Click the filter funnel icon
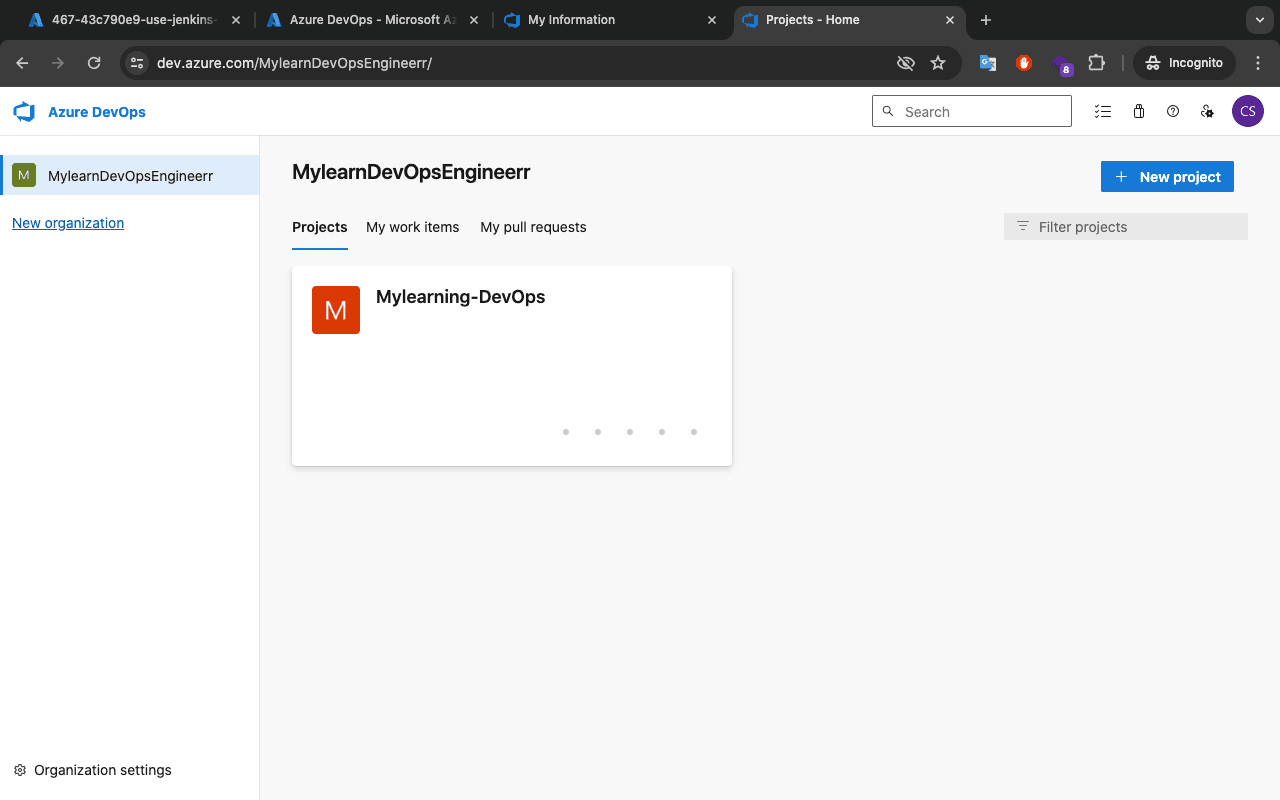This screenshot has width=1280, height=800. (x=1022, y=227)
